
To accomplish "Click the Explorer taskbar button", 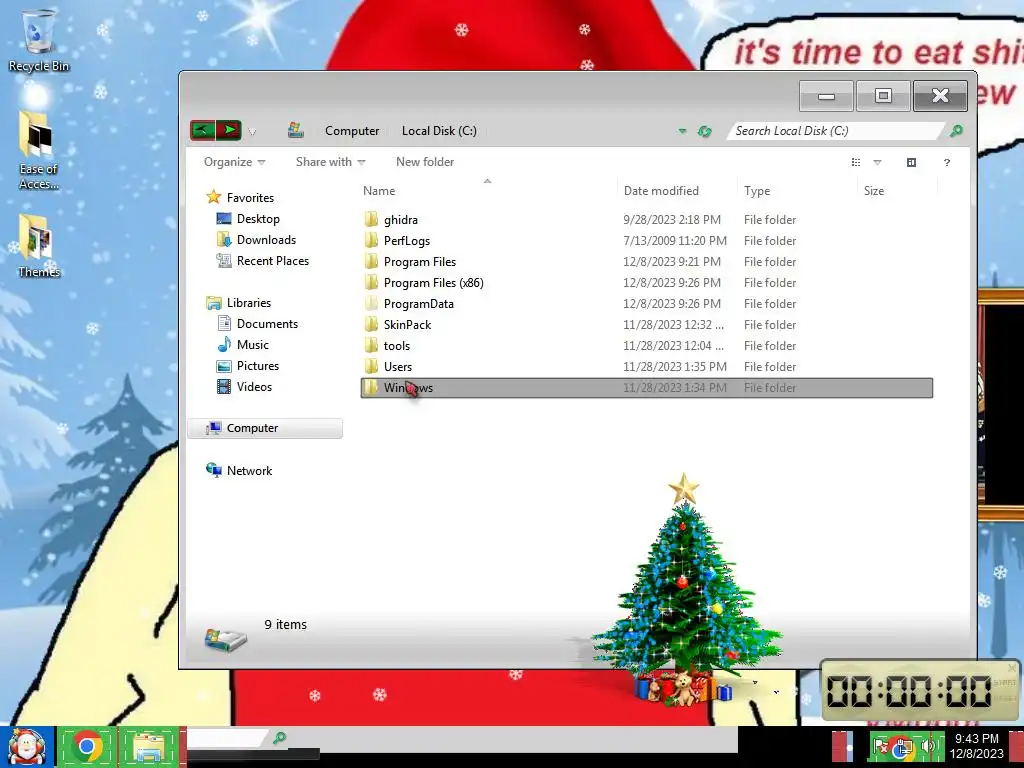I will click(150, 746).
